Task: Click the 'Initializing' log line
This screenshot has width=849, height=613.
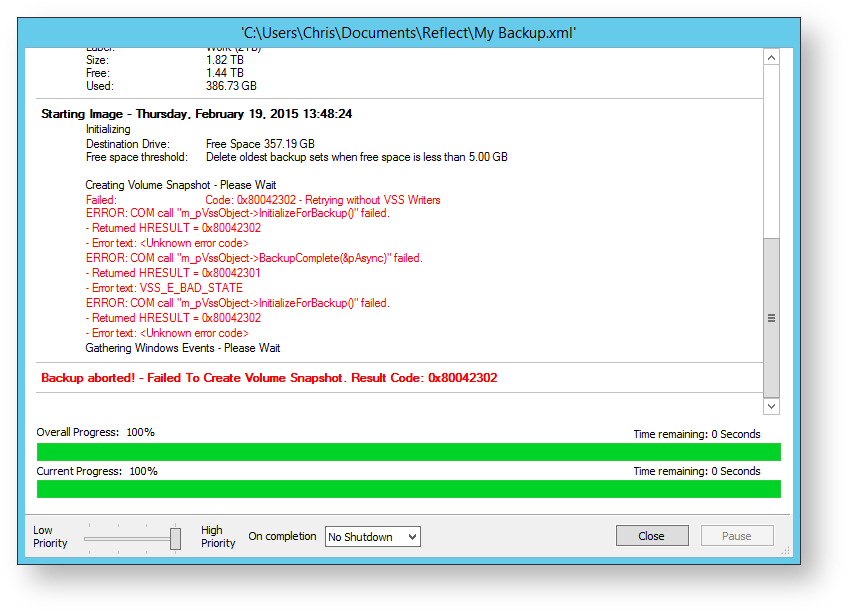Action: coord(108,129)
